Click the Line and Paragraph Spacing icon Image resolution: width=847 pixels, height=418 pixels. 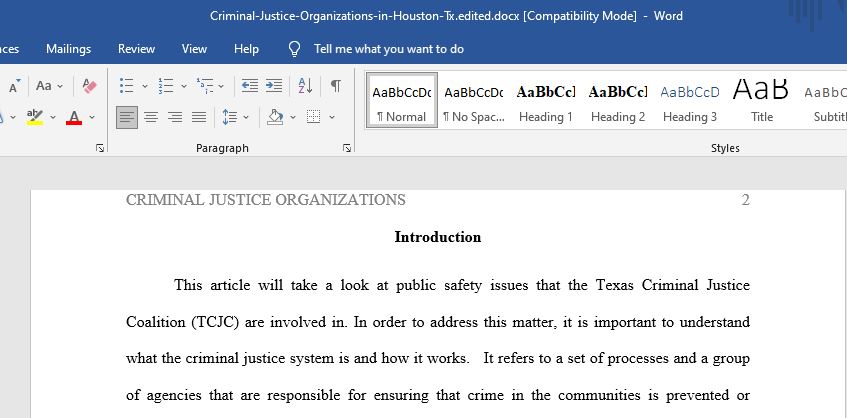tap(230, 117)
